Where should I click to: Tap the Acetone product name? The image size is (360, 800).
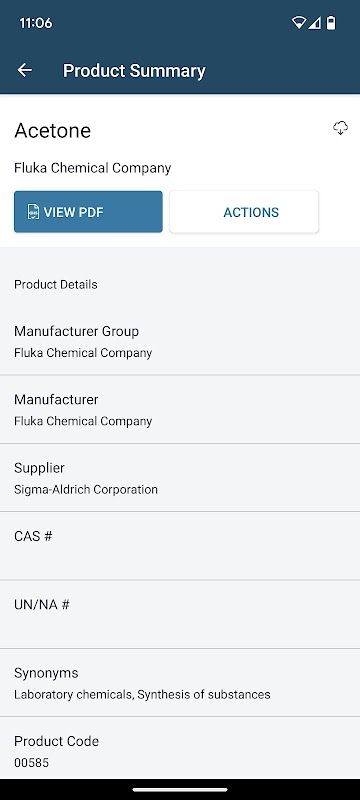pyautogui.click(x=53, y=131)
